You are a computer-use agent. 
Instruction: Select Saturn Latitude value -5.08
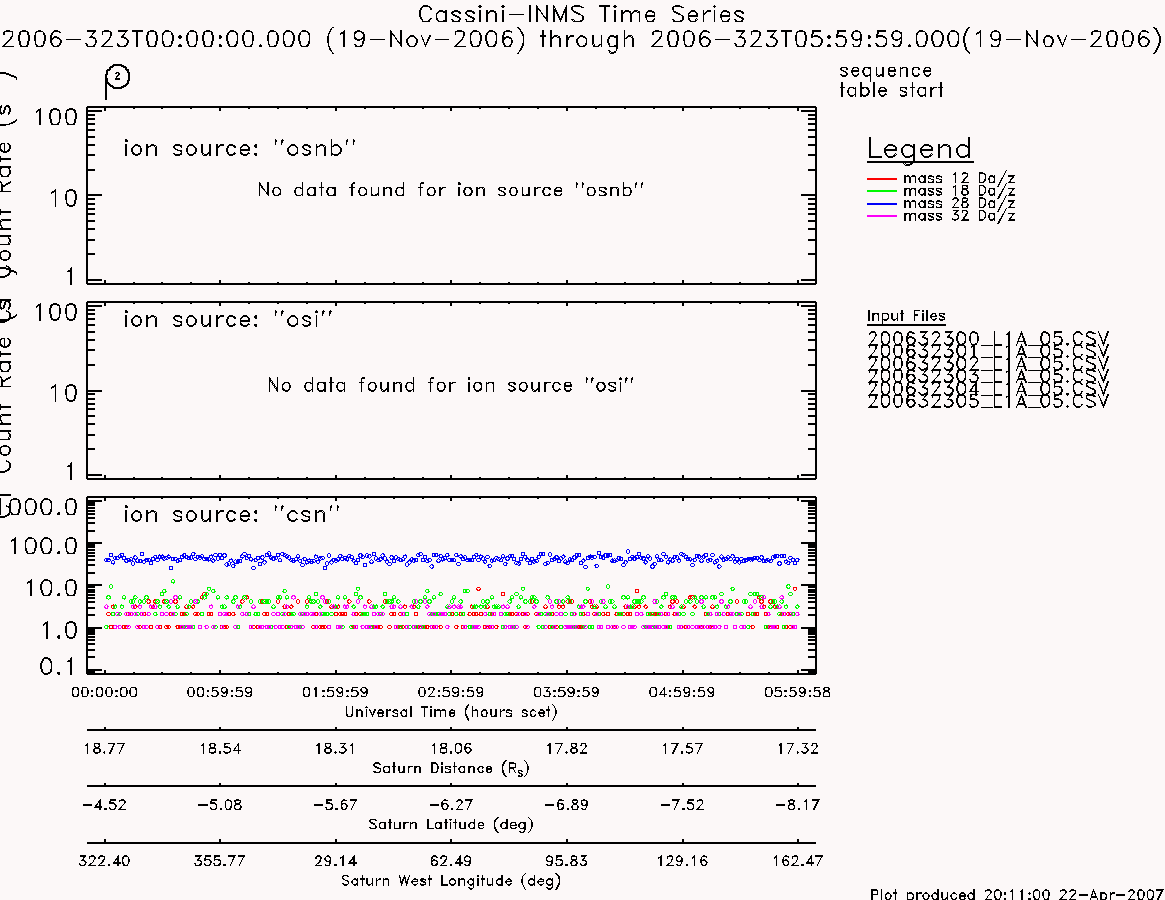(219, 805)
